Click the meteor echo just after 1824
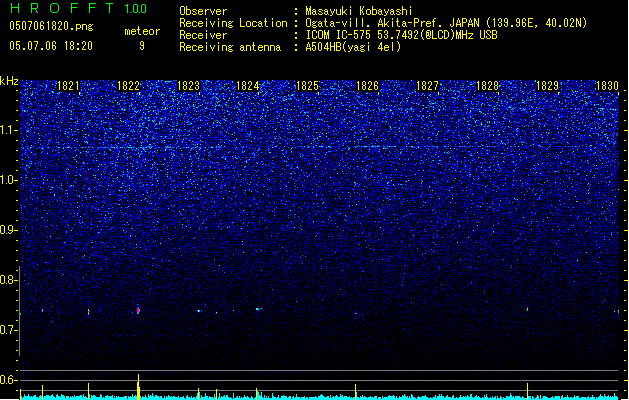 (258, 309)
